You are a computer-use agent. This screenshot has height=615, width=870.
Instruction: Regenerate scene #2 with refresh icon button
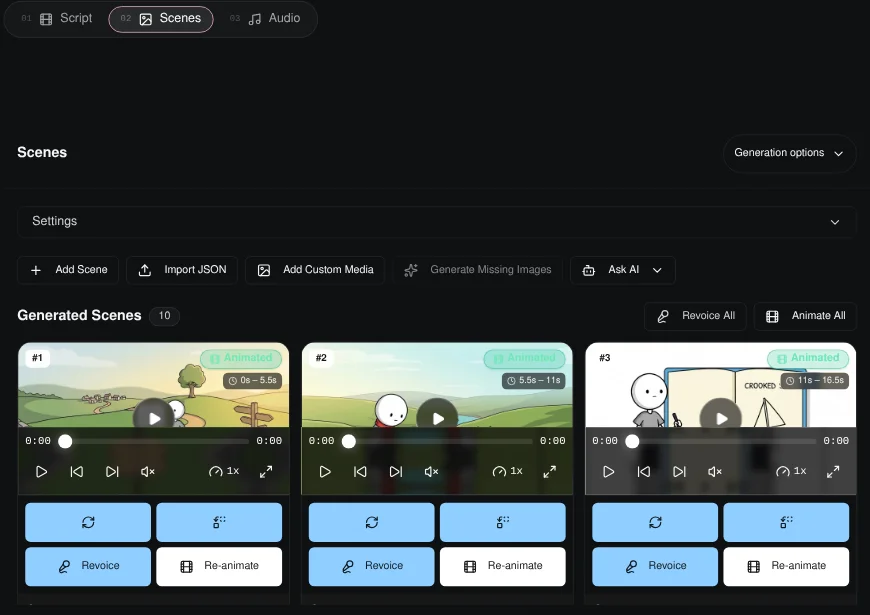pos(371,522)
